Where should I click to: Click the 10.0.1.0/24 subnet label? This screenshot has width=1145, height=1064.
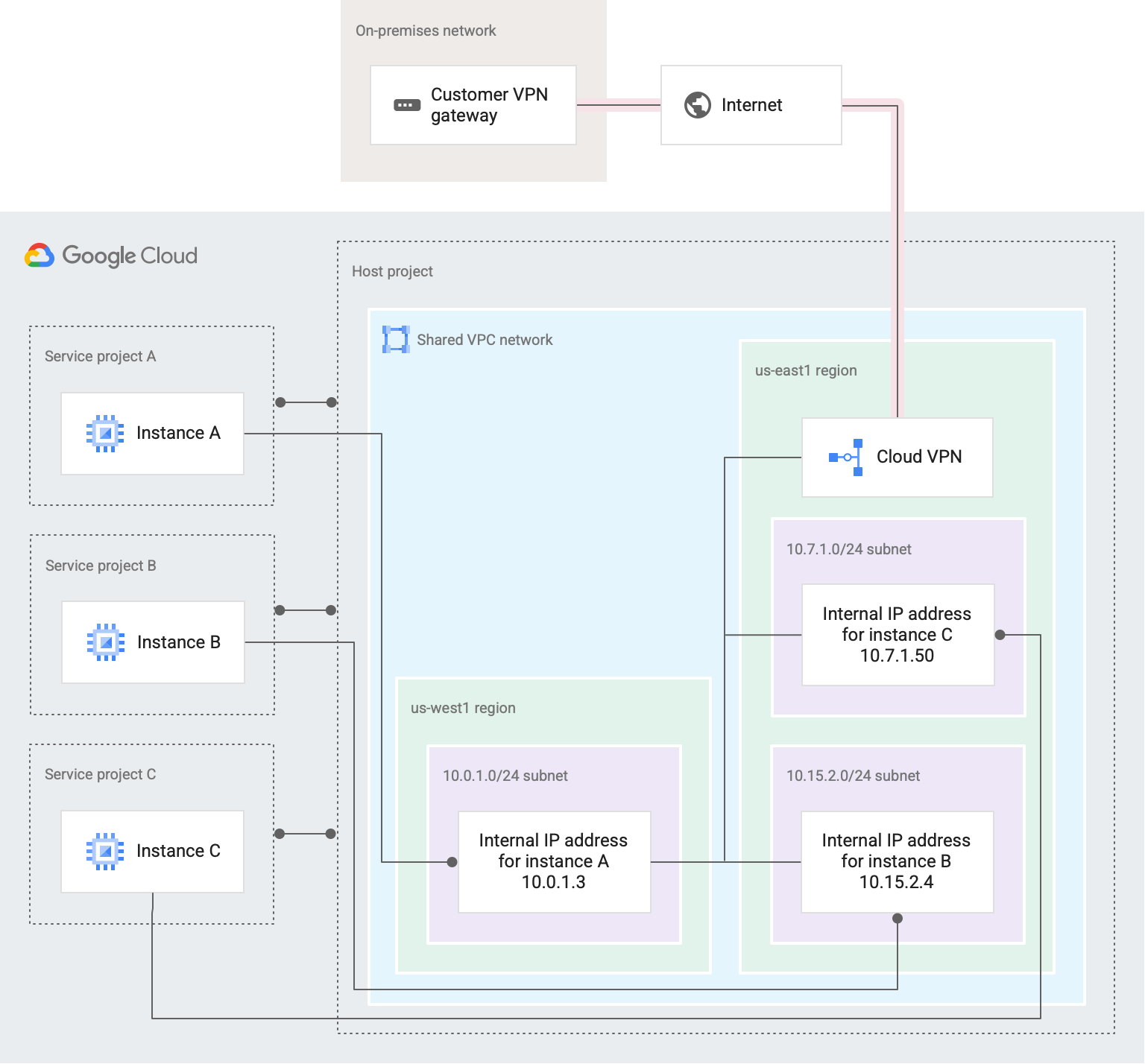coord(505,776)
